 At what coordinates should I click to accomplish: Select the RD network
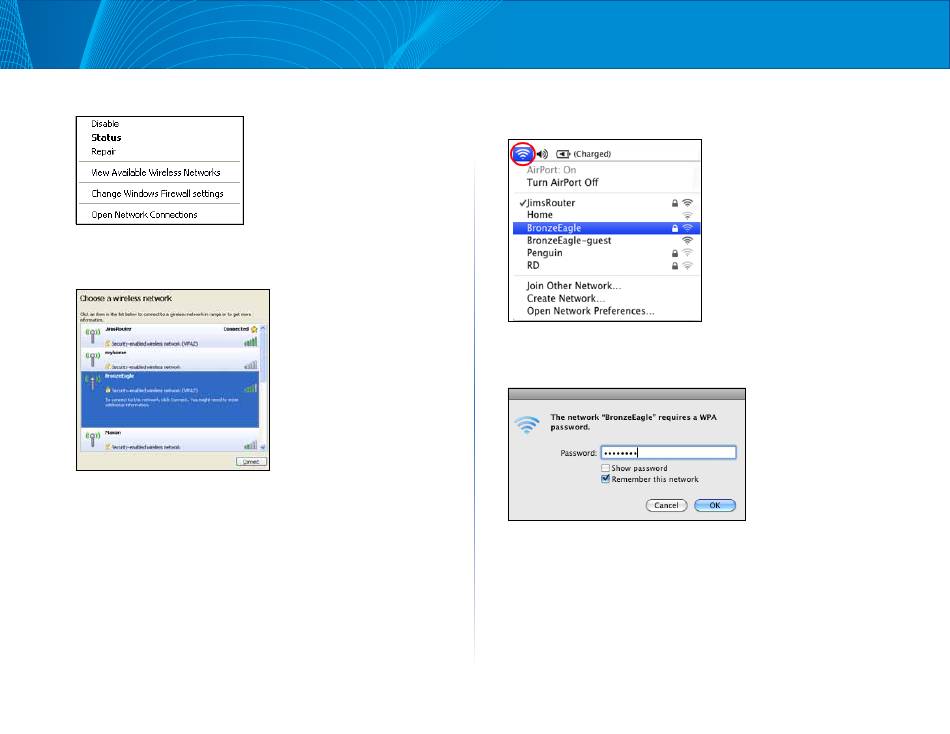606,266
